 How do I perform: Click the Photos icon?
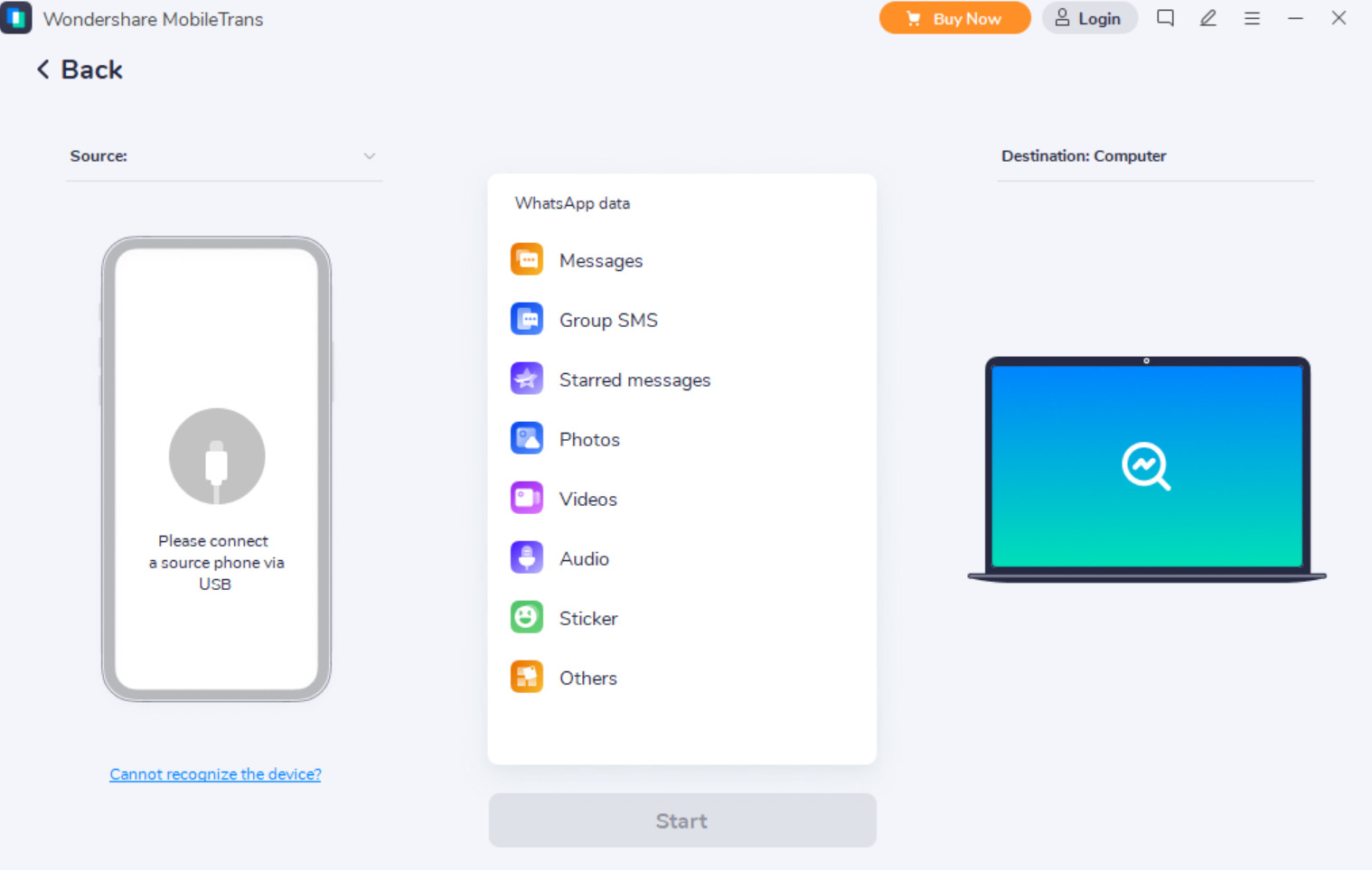(x=527, y=439)
